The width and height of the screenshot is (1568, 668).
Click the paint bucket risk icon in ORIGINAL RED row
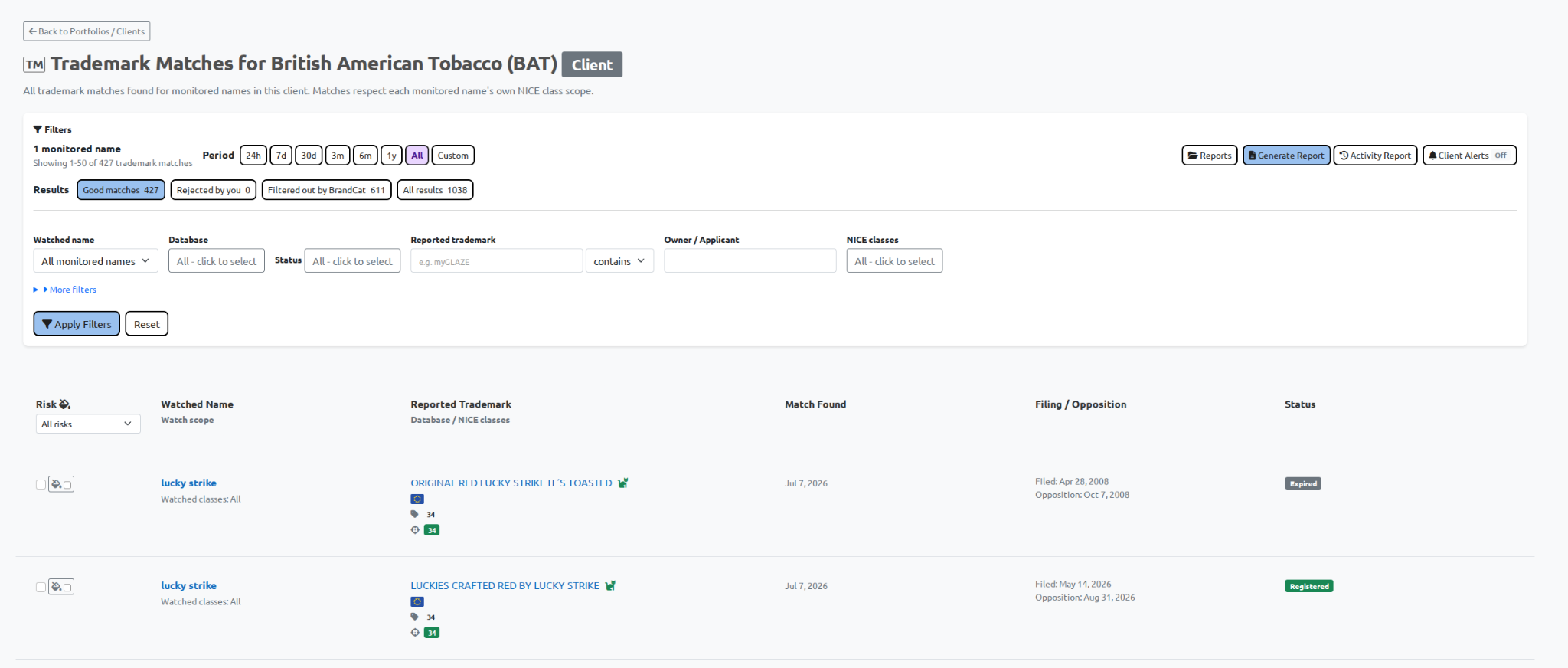point(56,484)
